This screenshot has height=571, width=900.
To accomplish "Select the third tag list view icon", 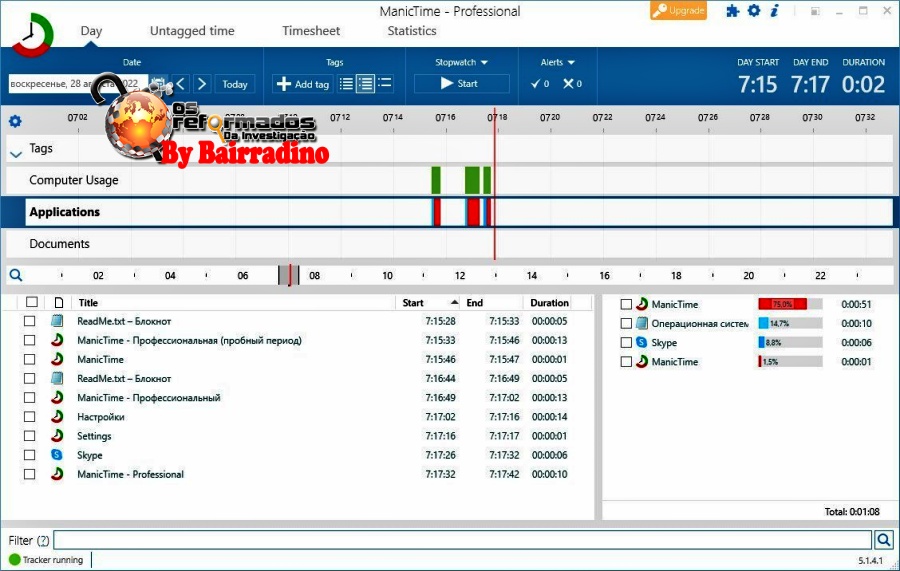I will coord(385,84).
